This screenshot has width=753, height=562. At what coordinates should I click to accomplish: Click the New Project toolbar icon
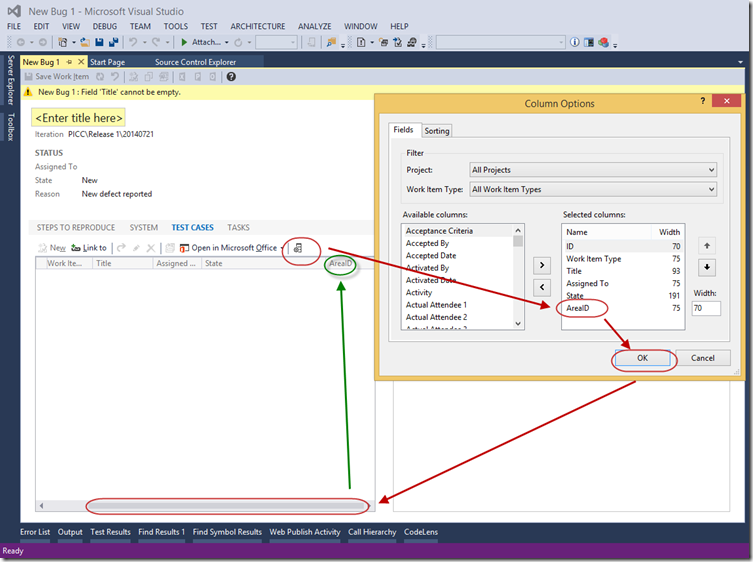click(62, 42)
